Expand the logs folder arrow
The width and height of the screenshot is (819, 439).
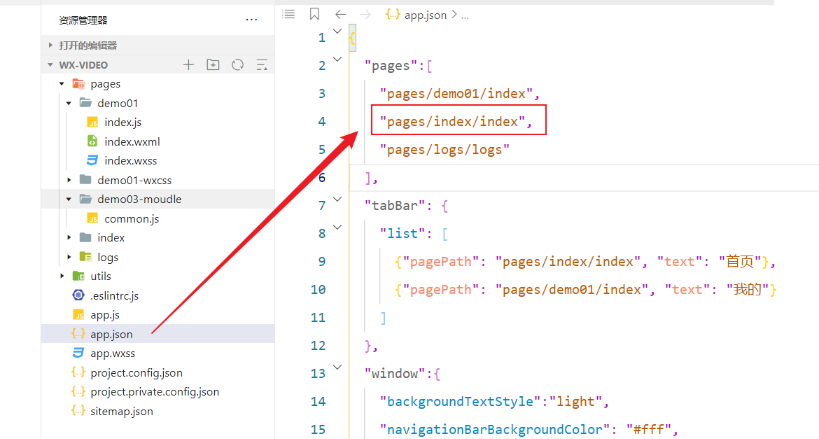click(69, 257)
